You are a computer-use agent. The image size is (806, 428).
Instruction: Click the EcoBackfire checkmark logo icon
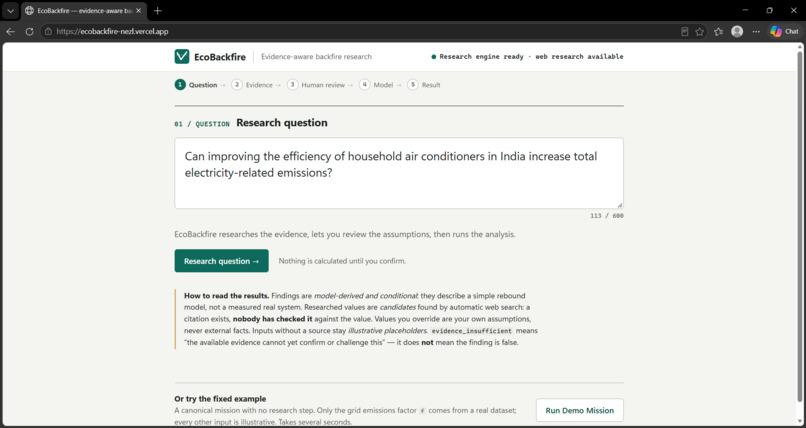pos(182,57)
